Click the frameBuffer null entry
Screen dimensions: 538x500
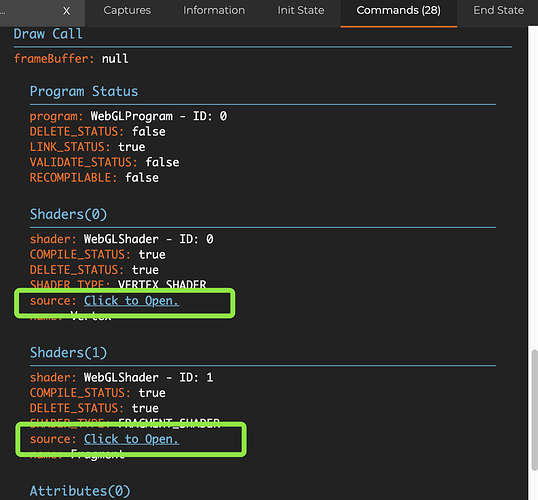pos(71,59)
